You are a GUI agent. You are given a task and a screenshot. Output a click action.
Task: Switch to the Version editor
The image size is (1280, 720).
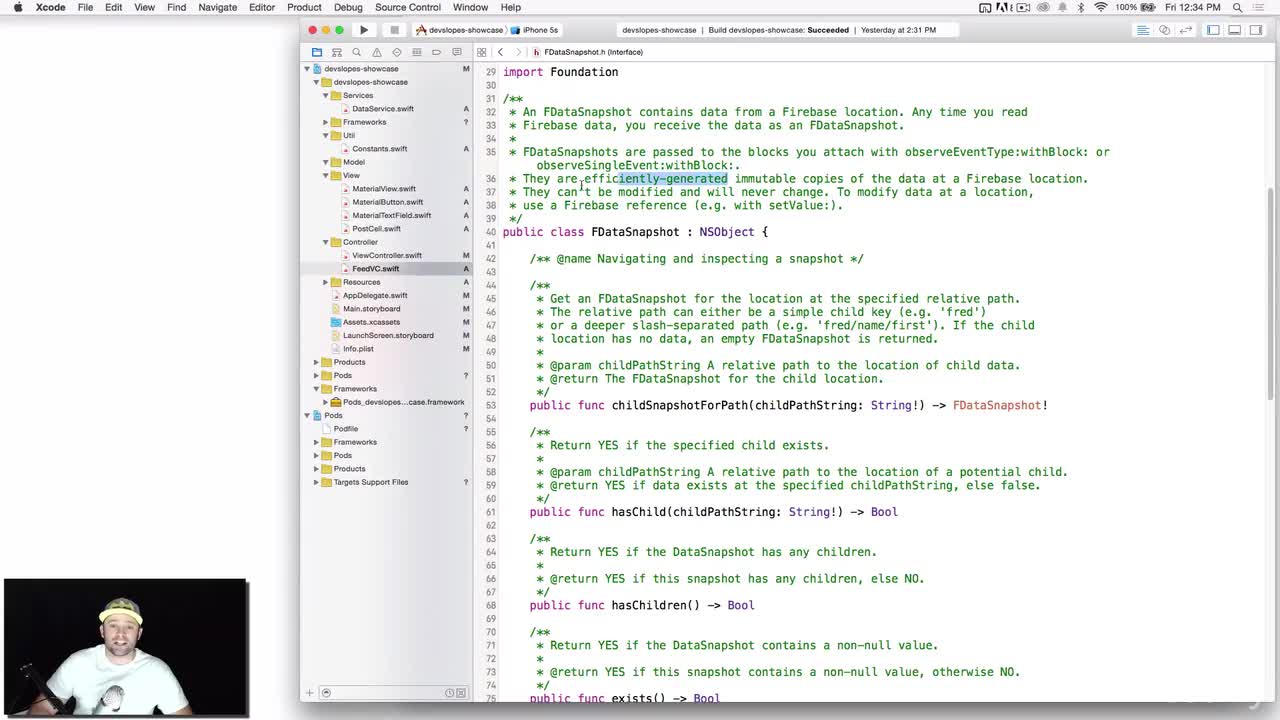pos(1185,30)
